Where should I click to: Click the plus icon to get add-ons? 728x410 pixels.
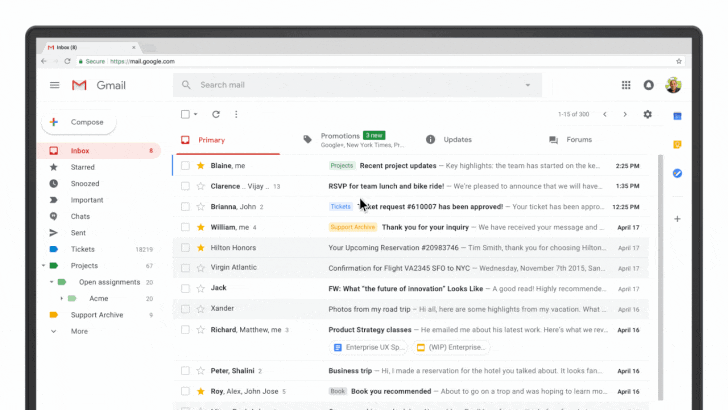point(677,219)
